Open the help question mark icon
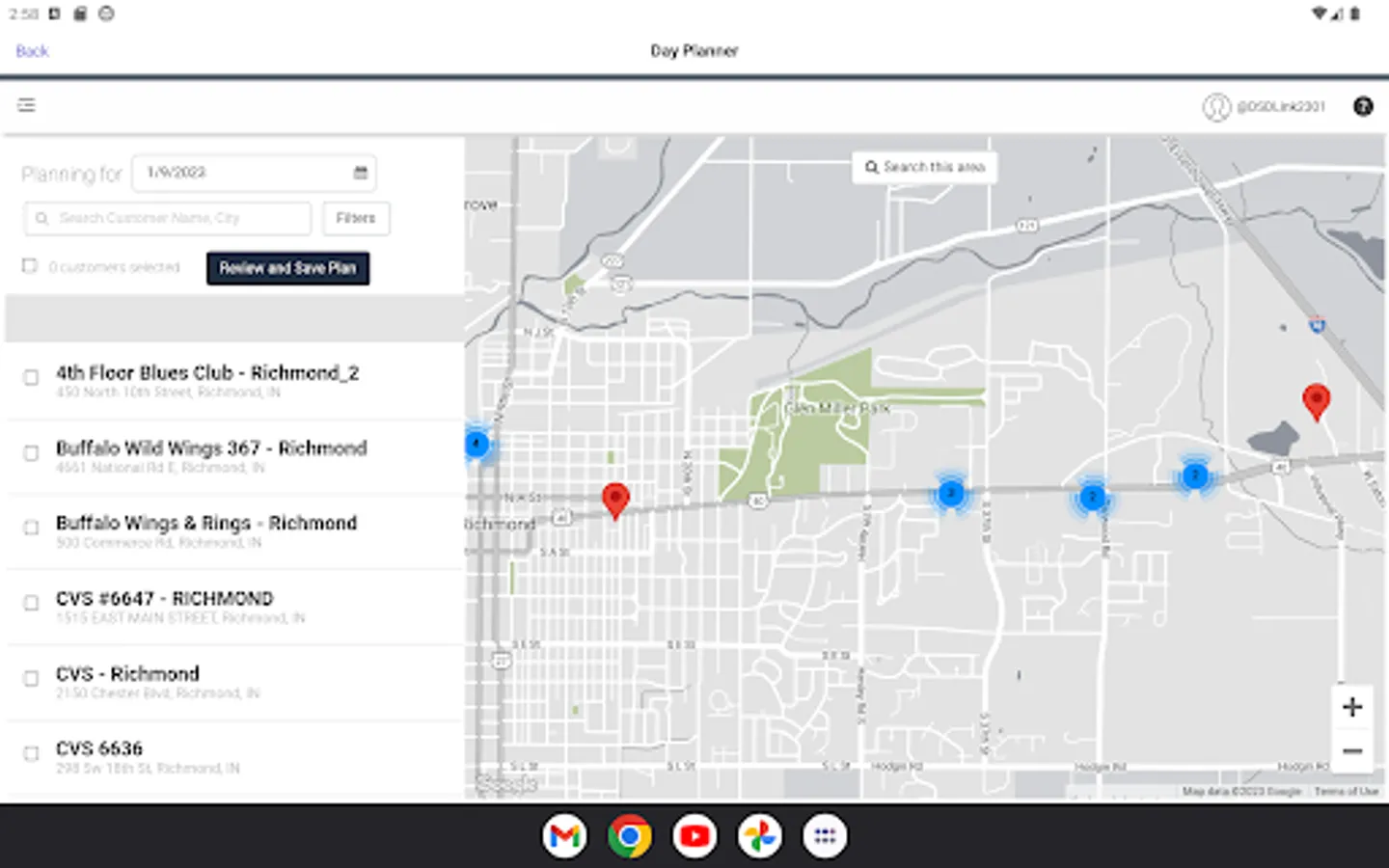 pos(1363,106)
